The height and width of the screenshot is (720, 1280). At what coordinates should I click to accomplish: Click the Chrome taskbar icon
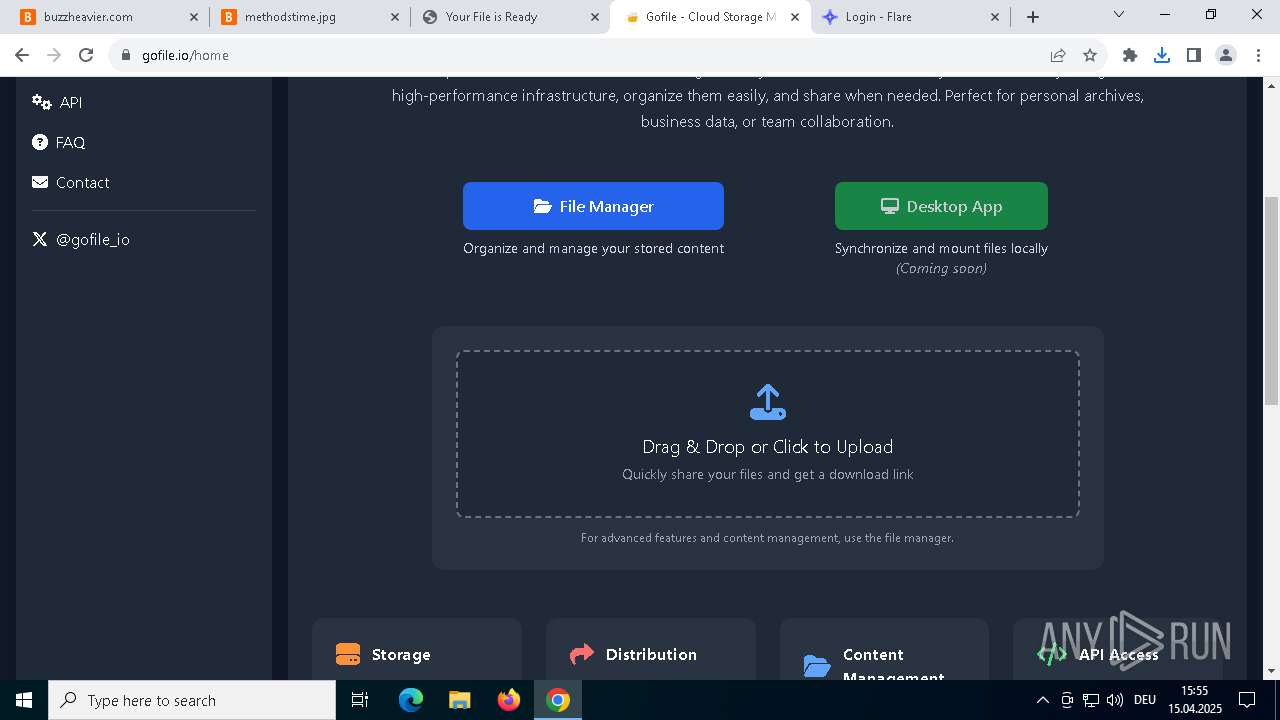558,700
